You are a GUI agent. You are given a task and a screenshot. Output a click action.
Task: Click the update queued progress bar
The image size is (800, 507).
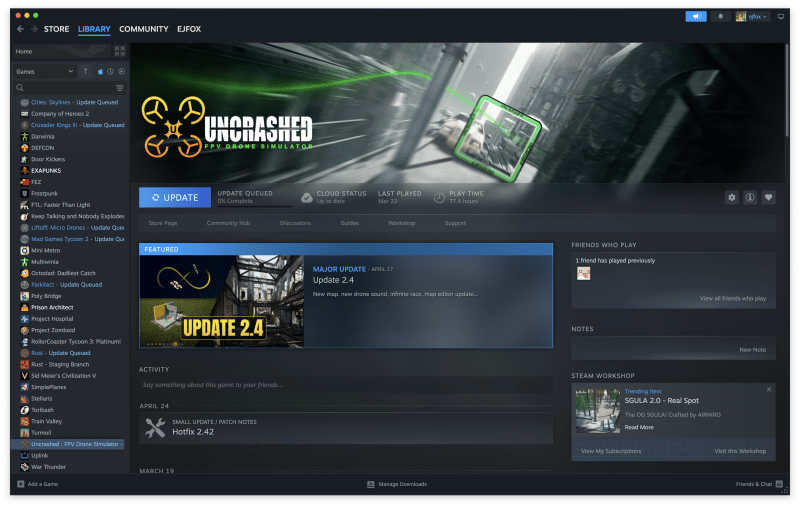tap(254, 206)
